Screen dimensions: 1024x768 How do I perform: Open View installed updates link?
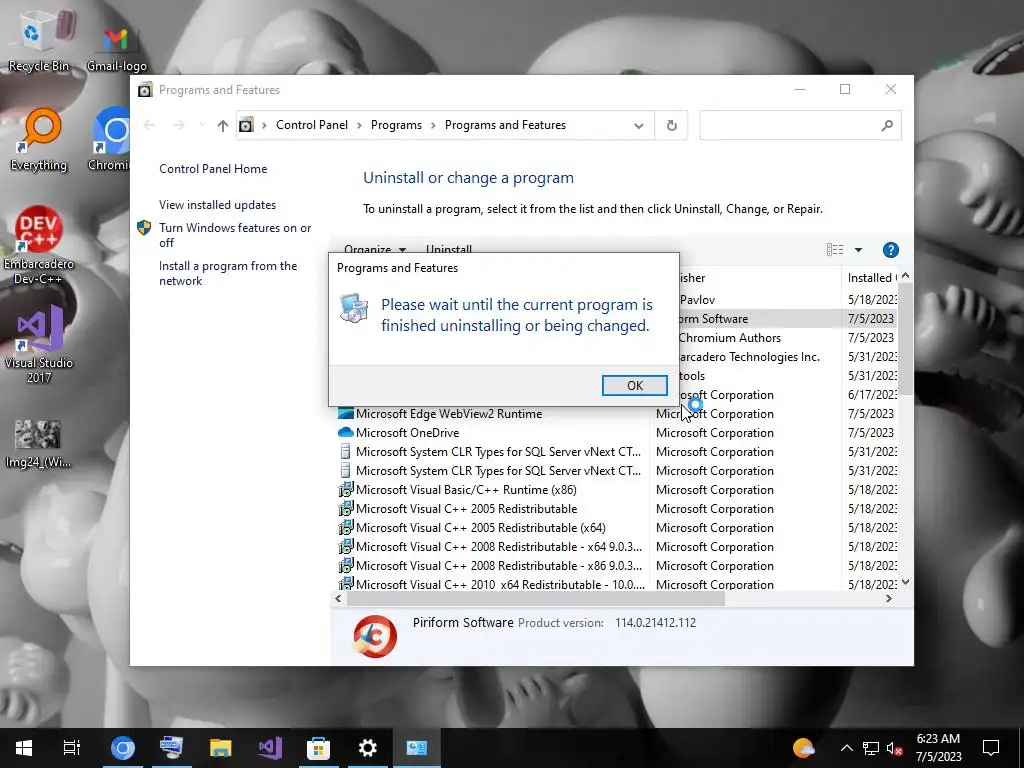point(217,204)
